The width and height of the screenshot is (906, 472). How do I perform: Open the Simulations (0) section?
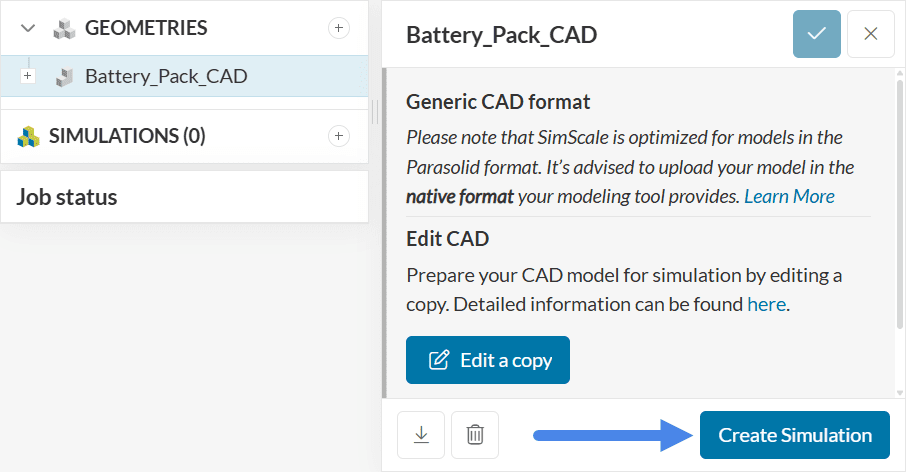pos(127,136)
